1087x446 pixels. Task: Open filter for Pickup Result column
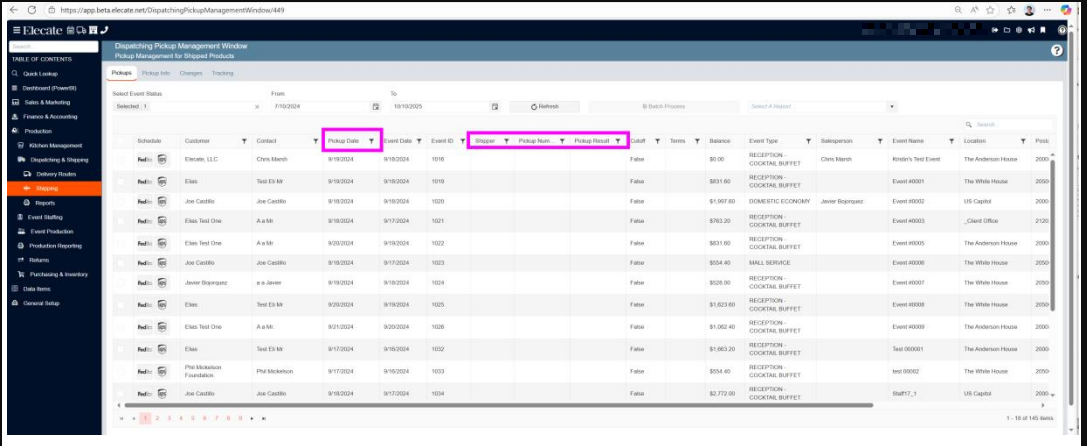tap(617, 141)
